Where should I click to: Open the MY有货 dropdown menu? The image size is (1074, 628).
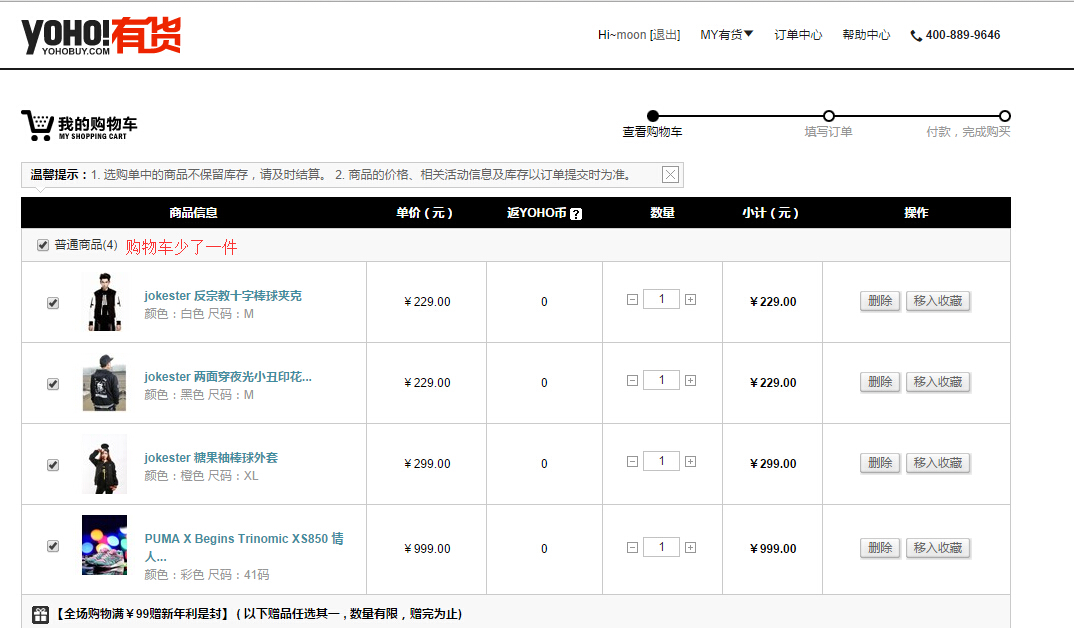coord(726,35)
